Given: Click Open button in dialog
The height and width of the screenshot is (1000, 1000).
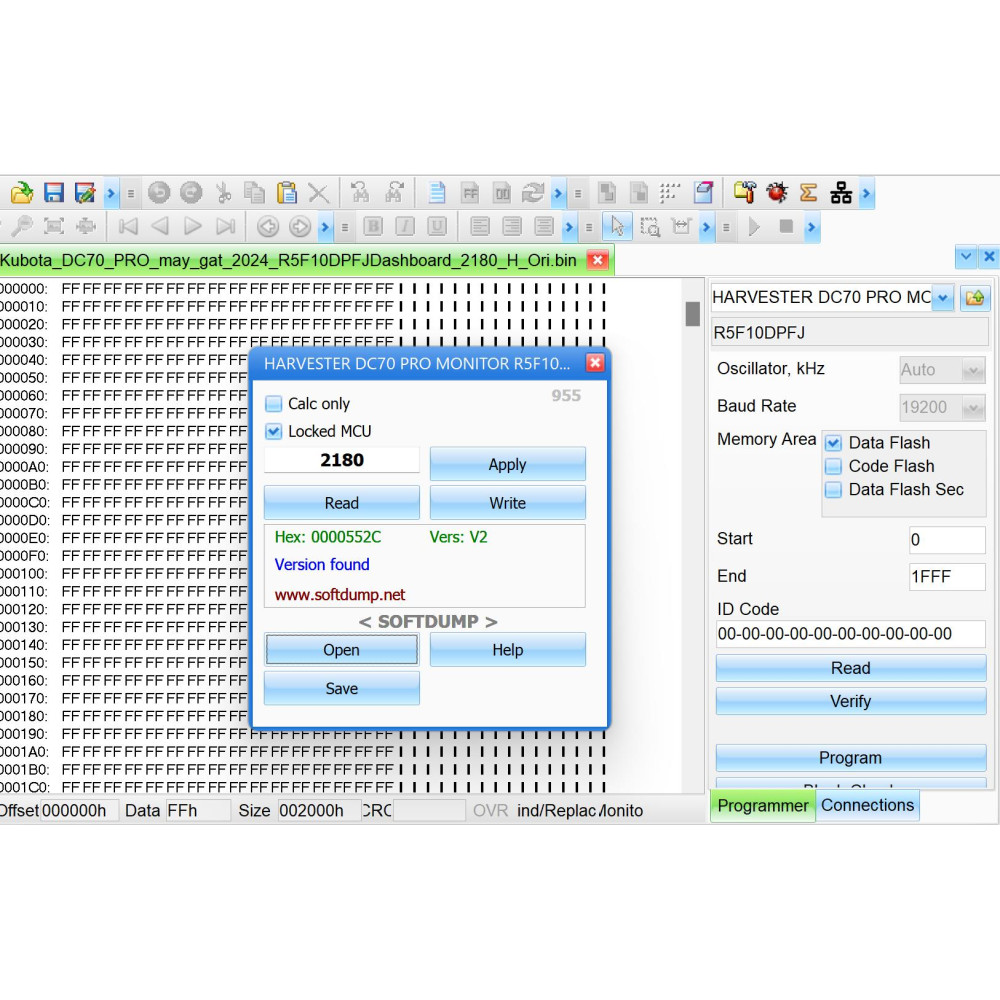Looking at the screenshot, I should [x=342, y=650].
